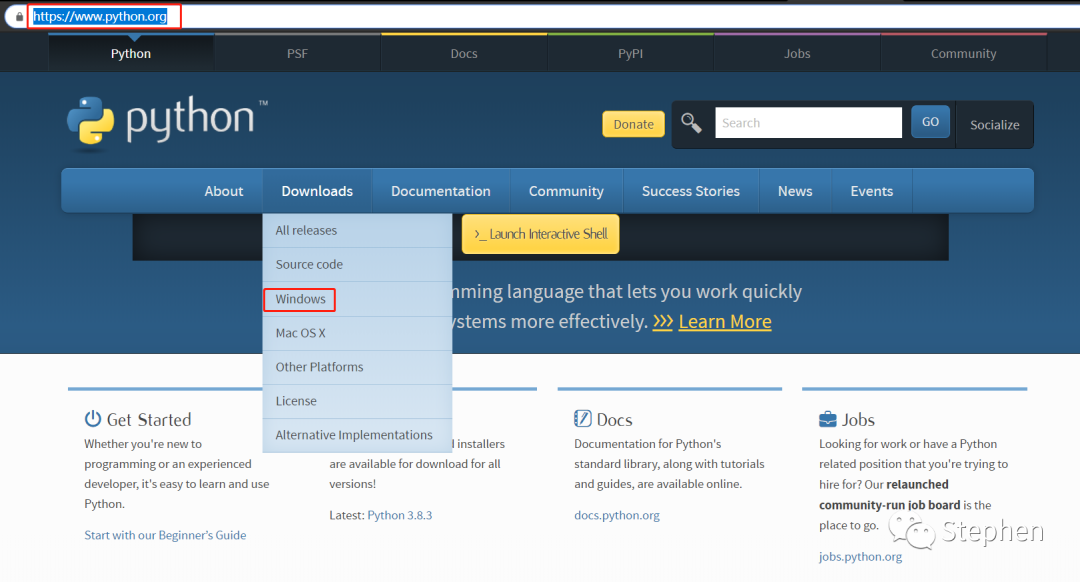
Task: Click the Python logo image
Action: click(x=167, y=121)
